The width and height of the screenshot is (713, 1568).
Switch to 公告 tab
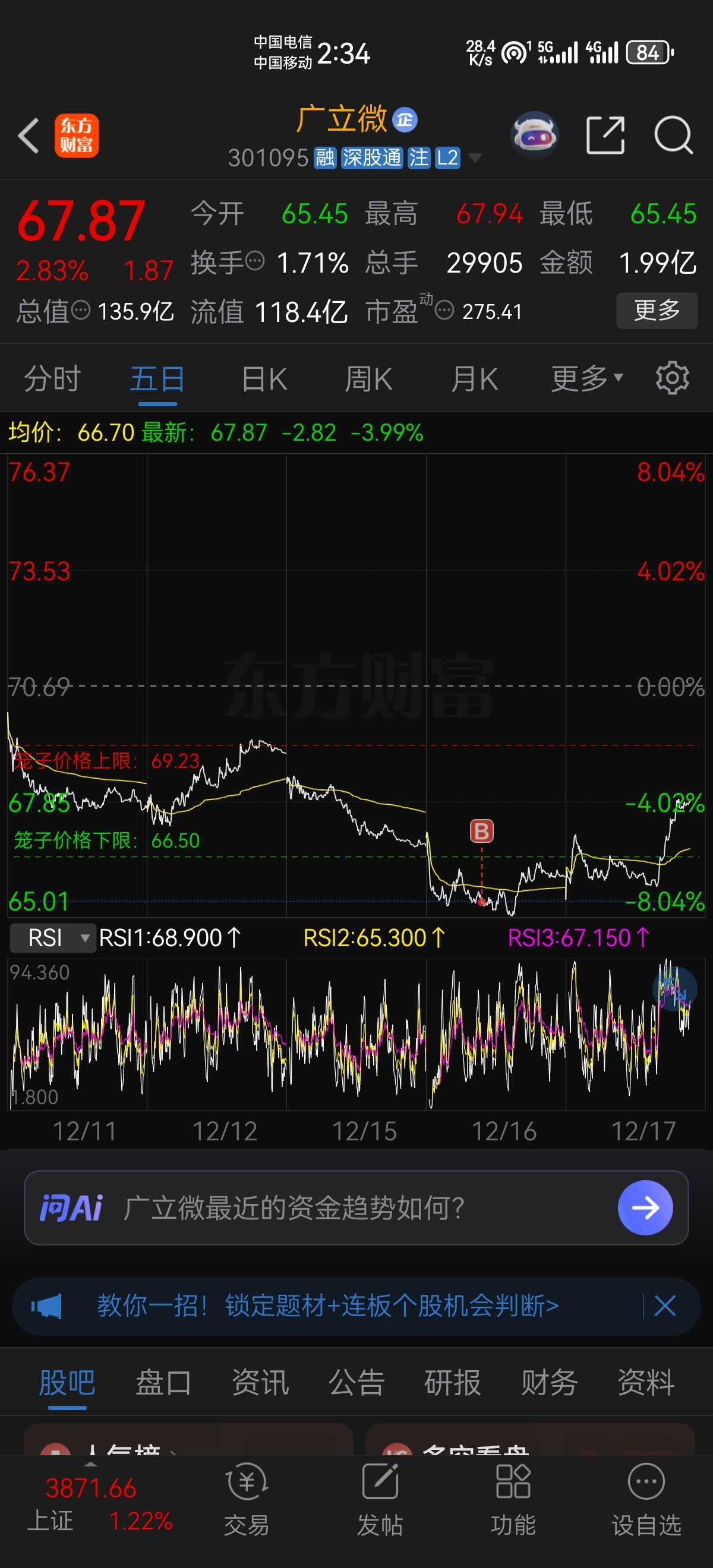click(356, 1383)
